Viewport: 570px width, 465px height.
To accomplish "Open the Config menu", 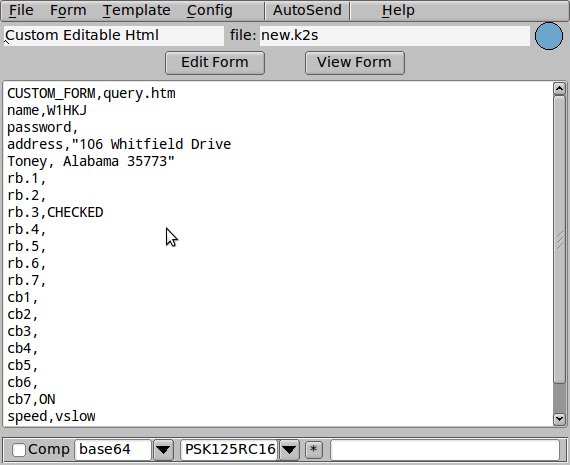I will (x=210, y=10).
